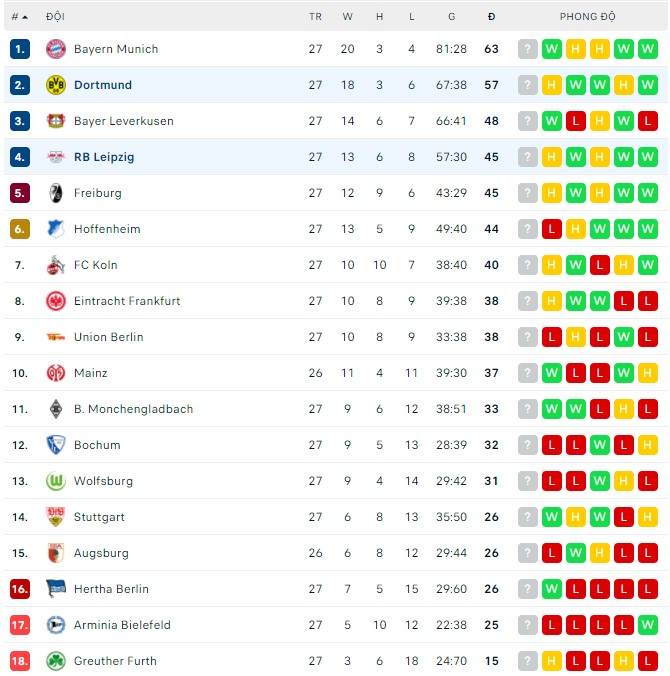The image size is (670, 676).
Task: Click the Bayer Leverkusen crest icon
Action: [56, 121]
